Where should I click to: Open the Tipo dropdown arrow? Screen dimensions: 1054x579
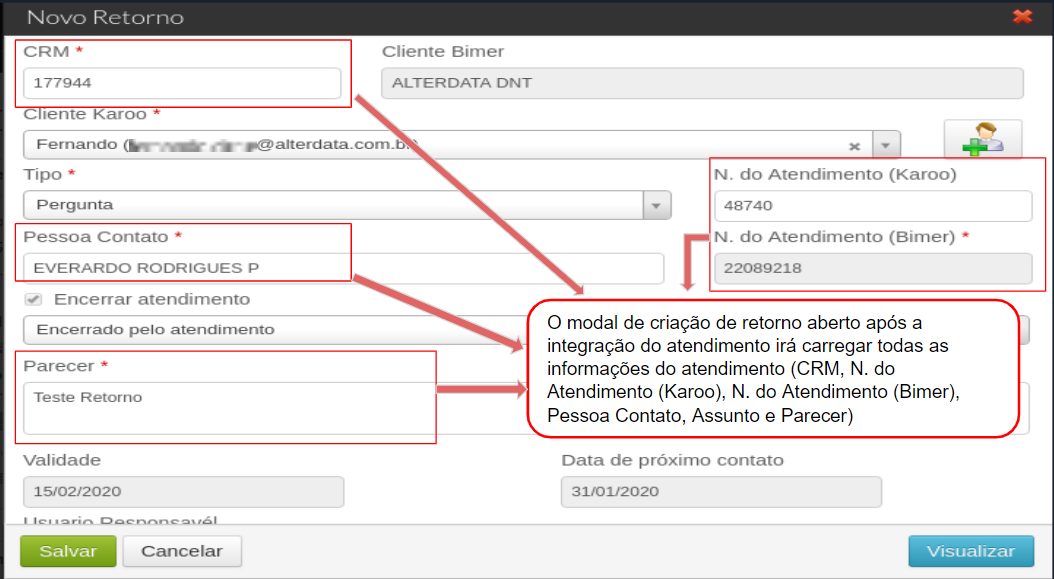657,205
